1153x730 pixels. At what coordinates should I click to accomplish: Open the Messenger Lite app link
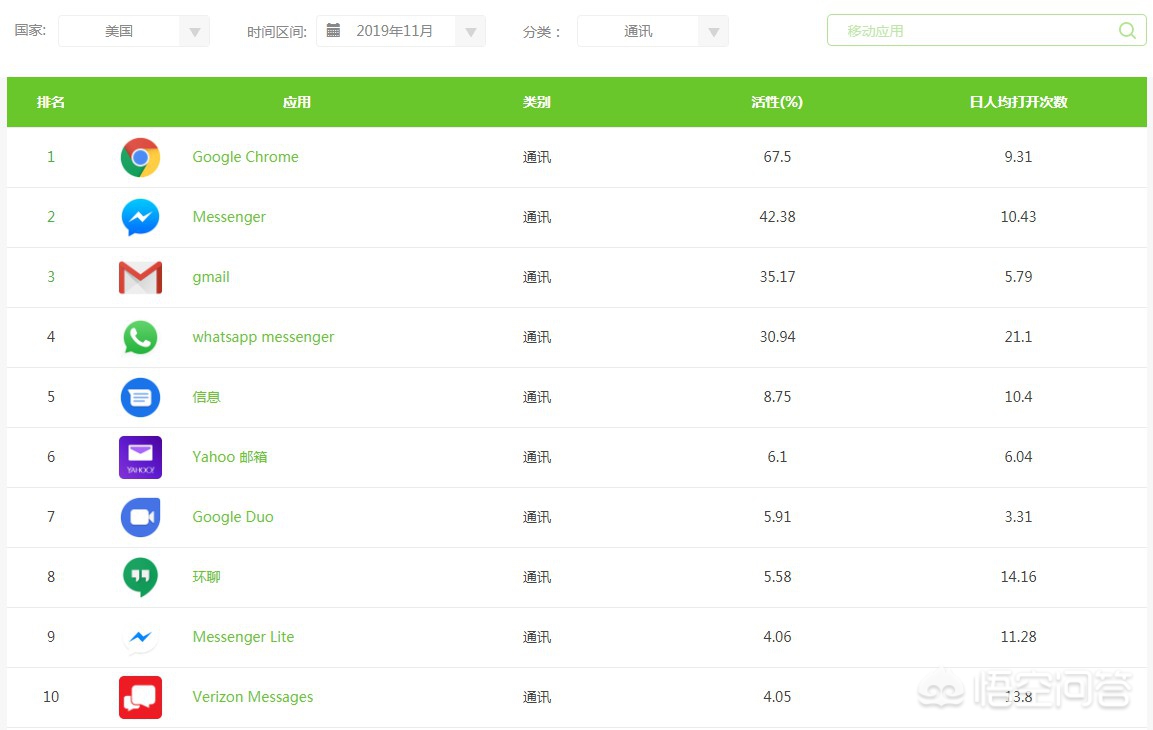[x=243, y=637]
